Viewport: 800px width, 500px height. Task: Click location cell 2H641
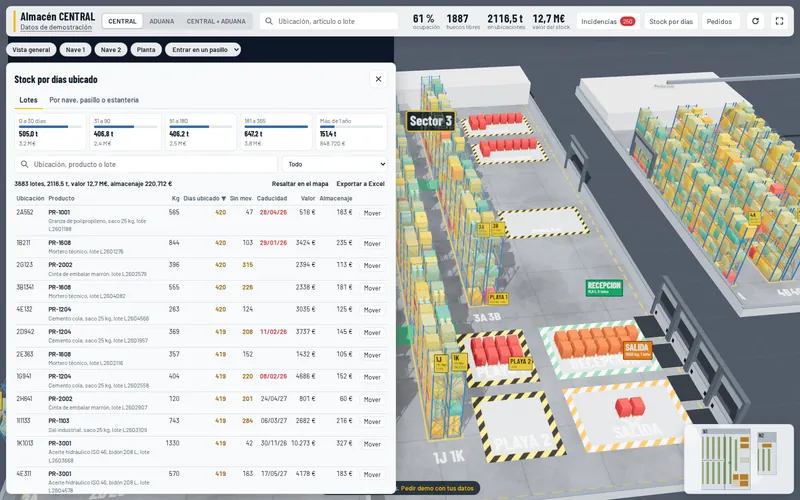pyautogui.click(x=24, y=398)
